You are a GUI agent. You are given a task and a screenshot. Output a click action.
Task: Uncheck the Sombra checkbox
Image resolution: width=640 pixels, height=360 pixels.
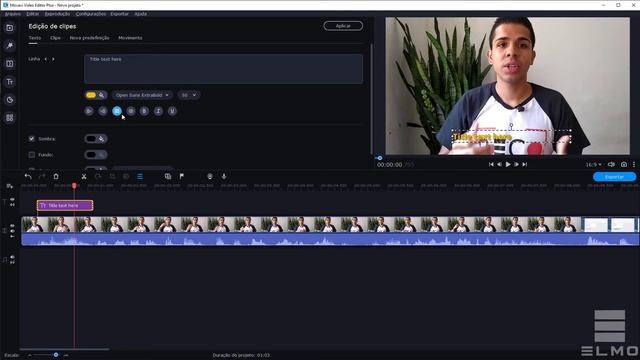(31, 139)
